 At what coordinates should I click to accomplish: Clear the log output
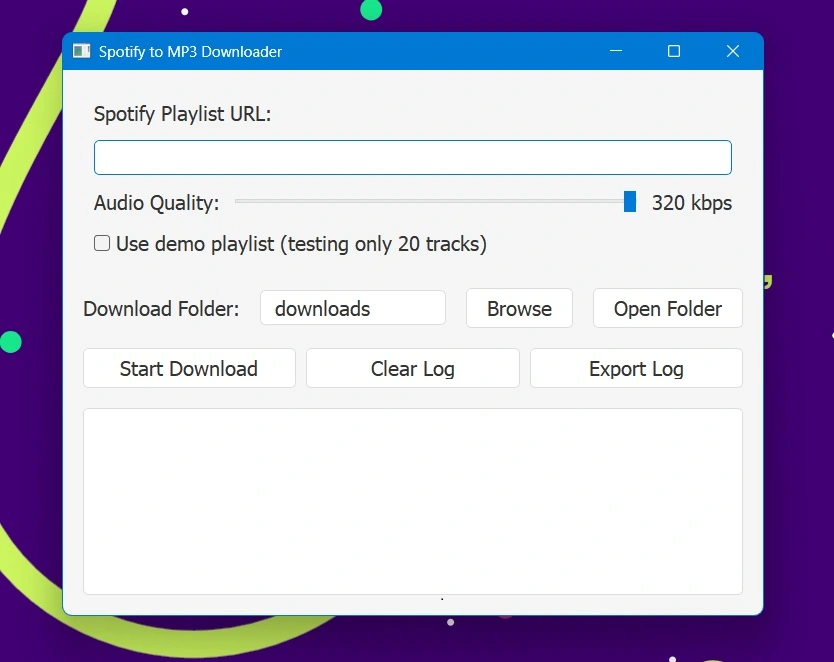click(412, 368)
